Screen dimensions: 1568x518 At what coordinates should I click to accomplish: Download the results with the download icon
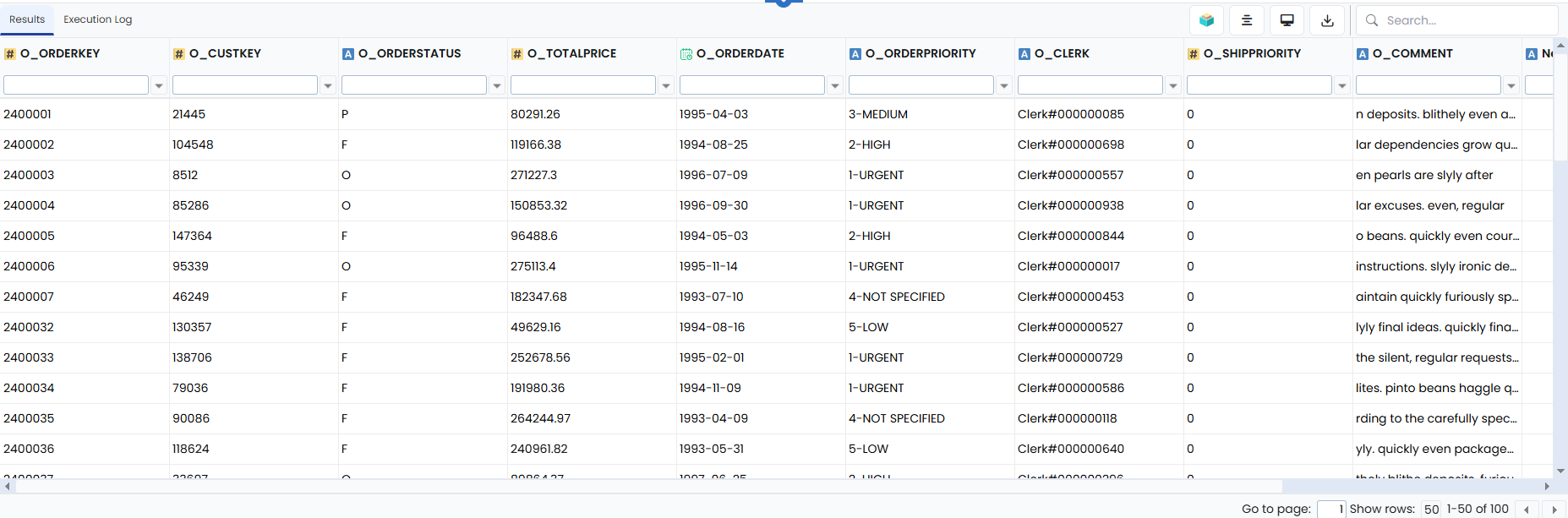(1327, 20)
